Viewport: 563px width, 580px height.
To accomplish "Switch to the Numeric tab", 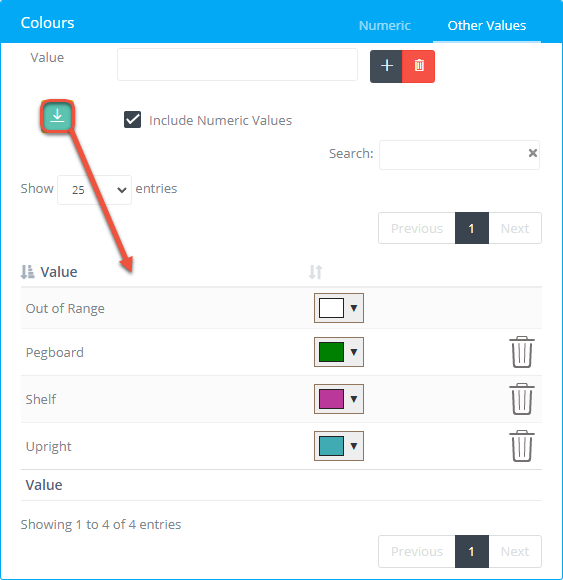I will [x=385, y=26].
